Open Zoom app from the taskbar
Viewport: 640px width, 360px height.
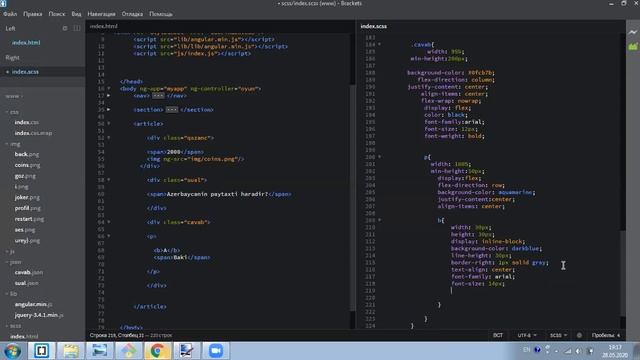point(216,351)
